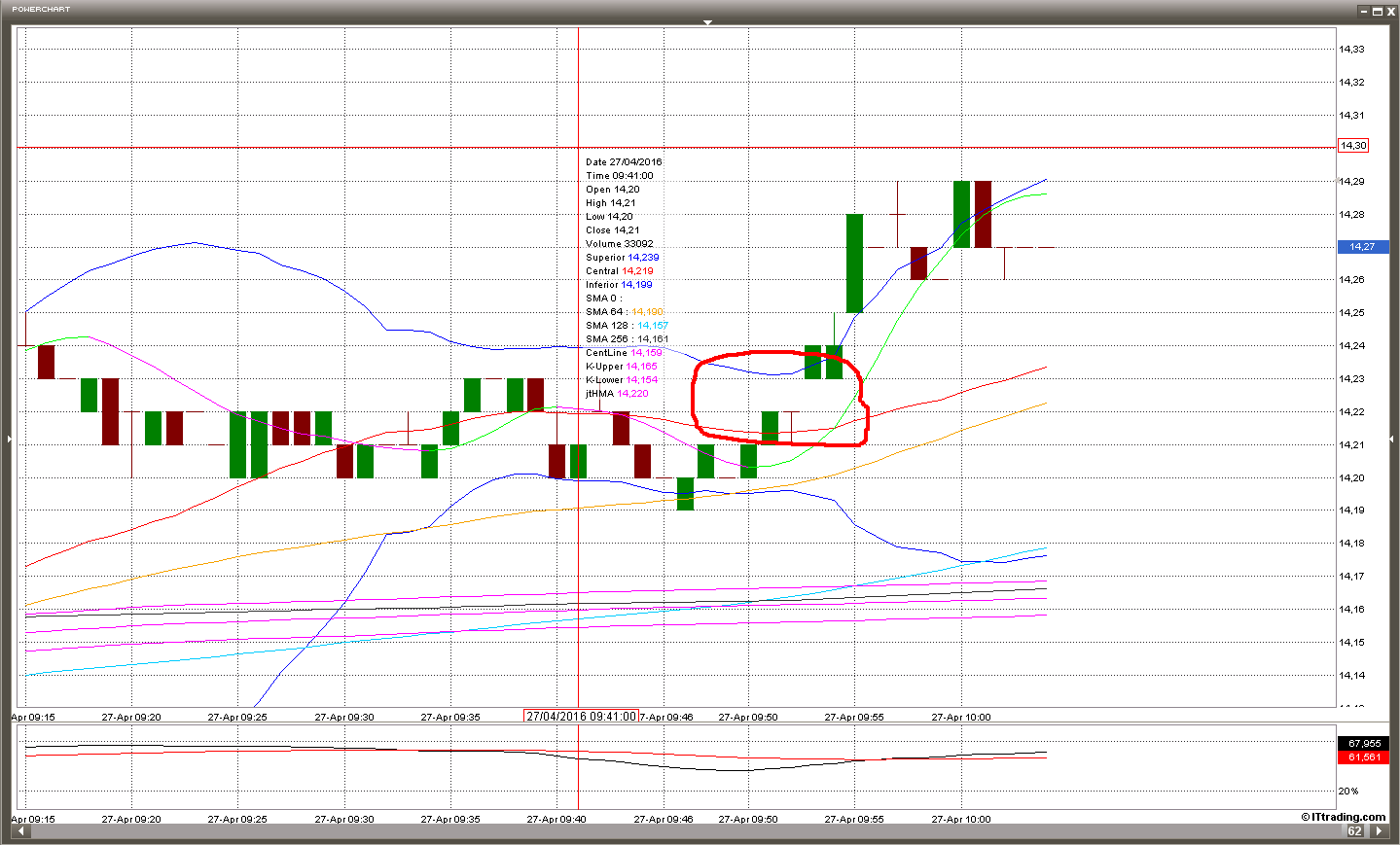This screenshot has width=1400, height=845.
Task: Close the POWERCHART window
Action: point(1390,12)
